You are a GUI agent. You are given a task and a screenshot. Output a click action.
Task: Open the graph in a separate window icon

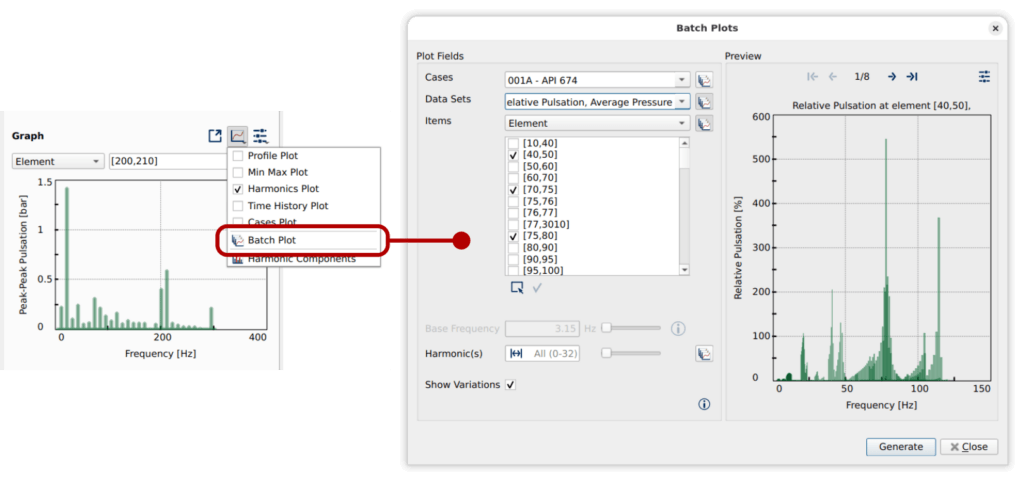tap(215, 136)
